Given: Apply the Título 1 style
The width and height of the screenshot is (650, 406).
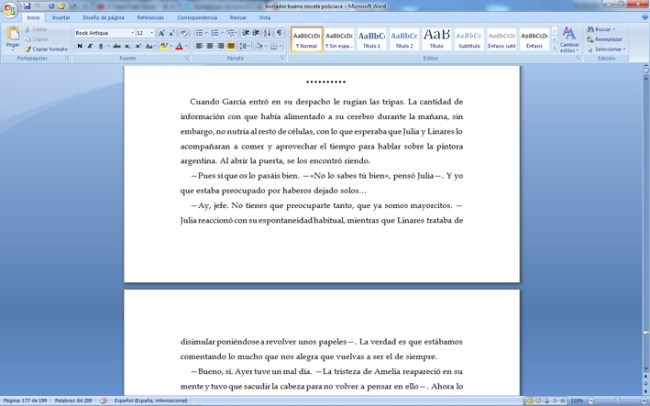Looking at the screenshot, I should click(x=371, y=40).
